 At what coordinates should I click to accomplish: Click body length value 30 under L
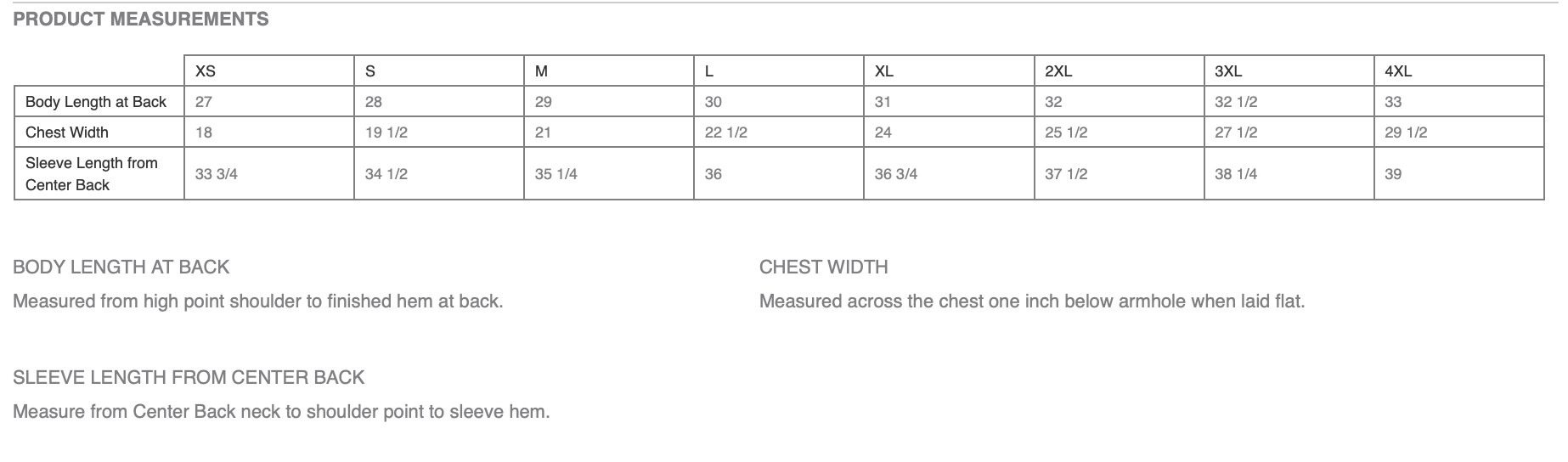(713, 102)
